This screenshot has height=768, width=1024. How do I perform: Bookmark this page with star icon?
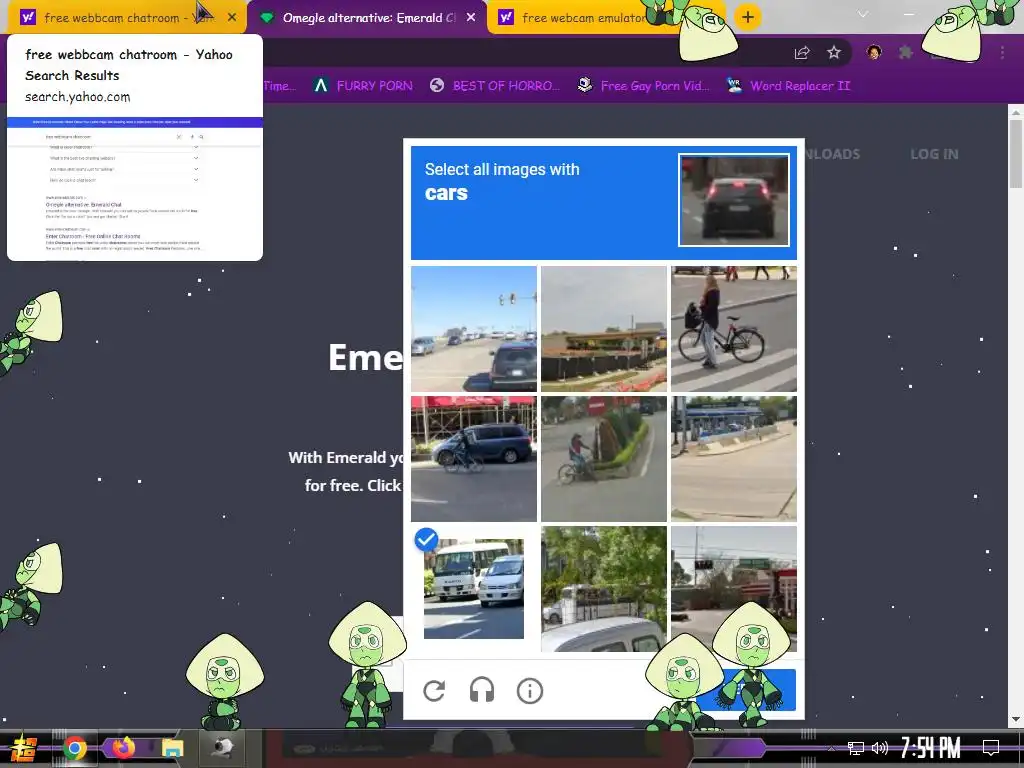[x=834, y=53]
